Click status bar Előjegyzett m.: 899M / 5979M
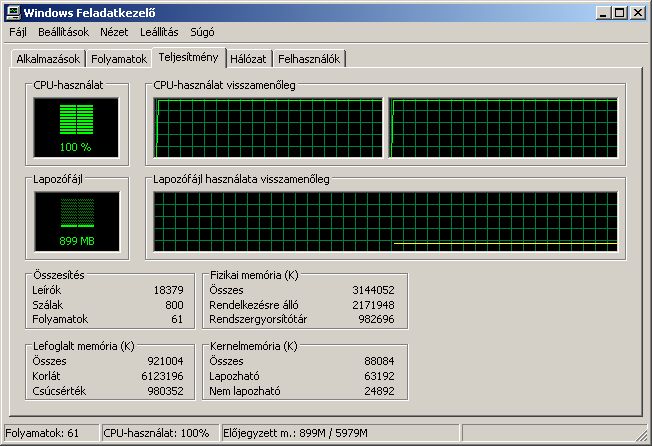 click(341, 433)
